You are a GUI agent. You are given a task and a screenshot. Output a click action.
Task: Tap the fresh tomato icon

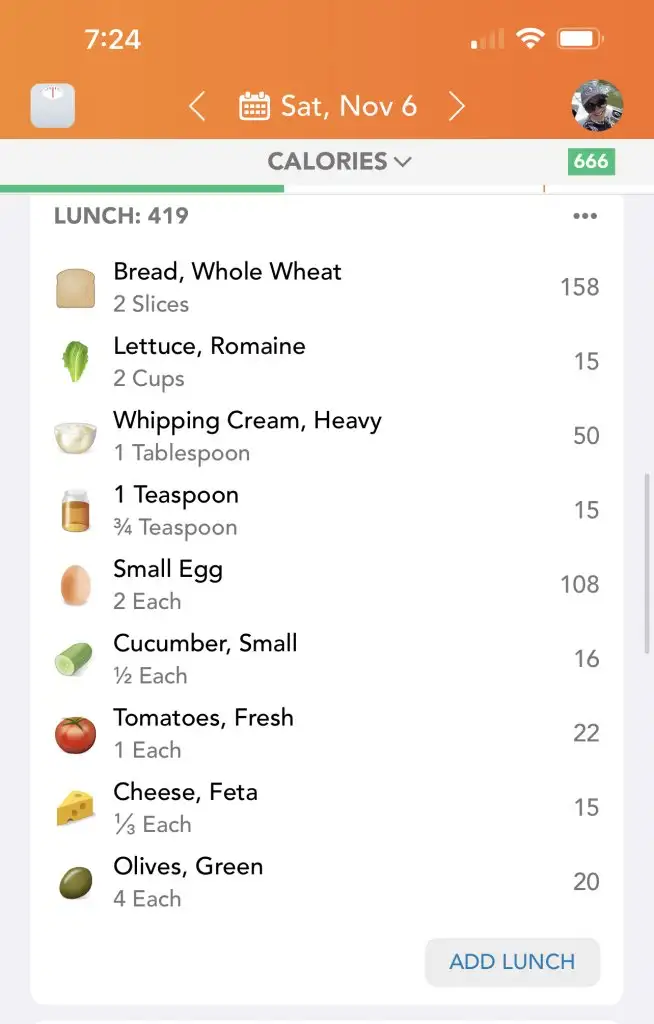[x=75, y=734]
